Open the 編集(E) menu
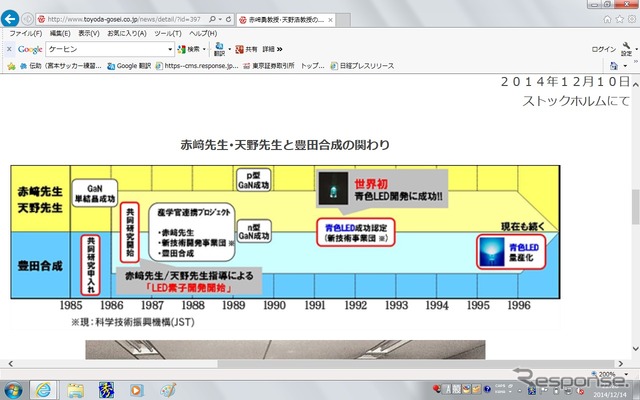Screen dimensions: 640x400 (x=60, y=33)
